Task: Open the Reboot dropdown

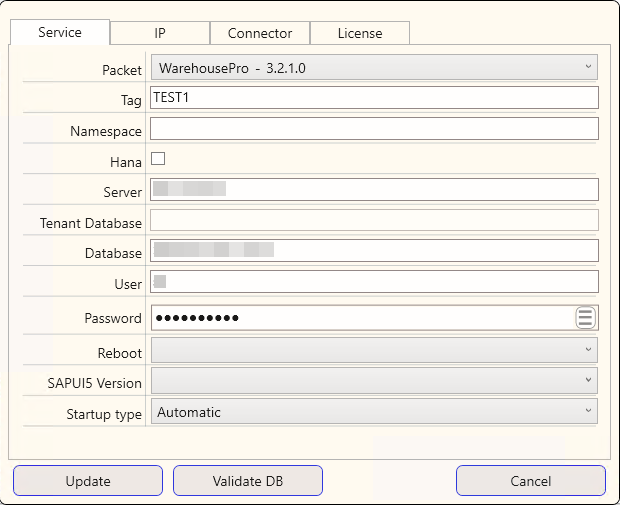Action: tap(374, 351)
